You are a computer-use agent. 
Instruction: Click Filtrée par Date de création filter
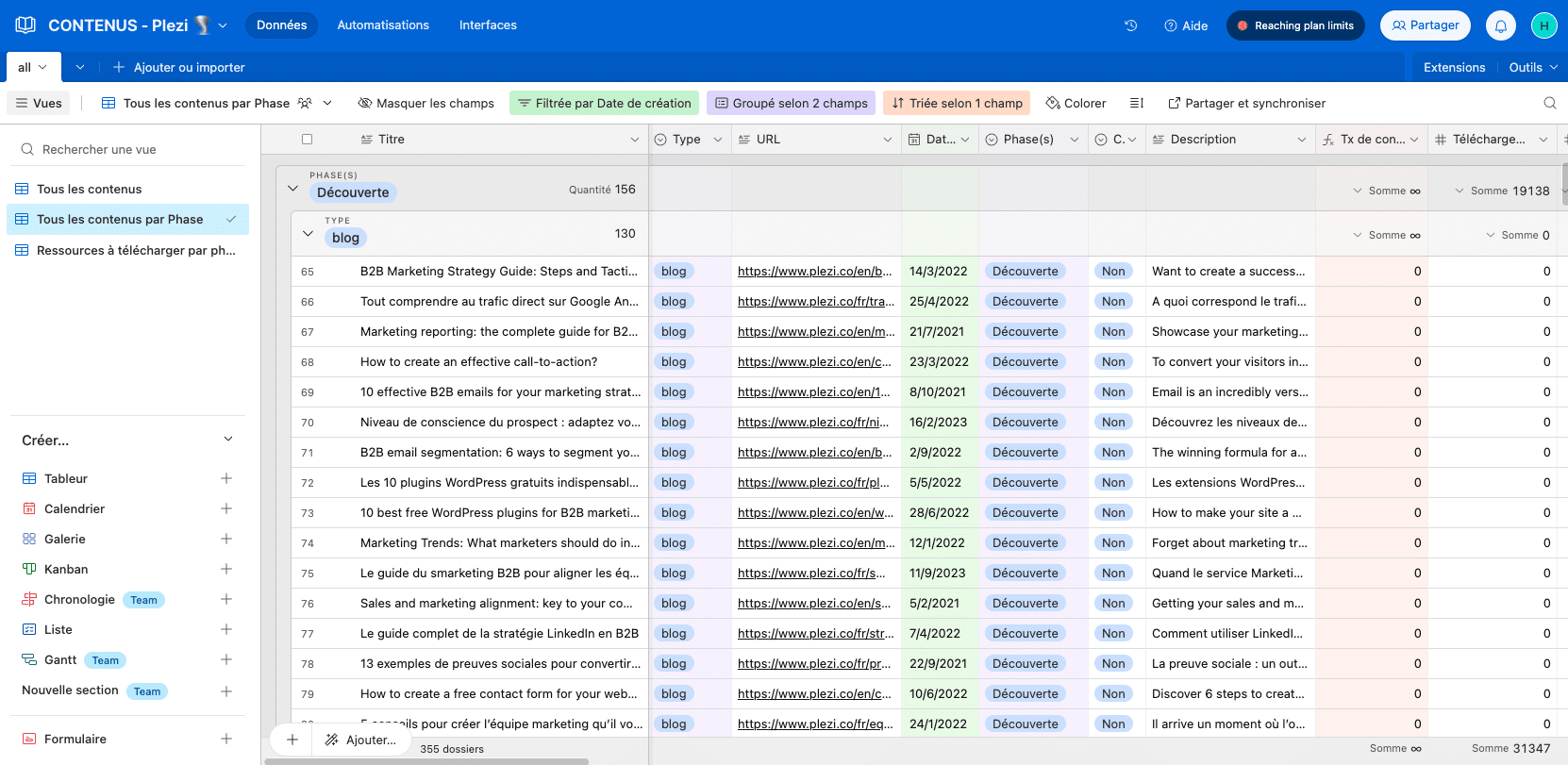pos(605,103)
